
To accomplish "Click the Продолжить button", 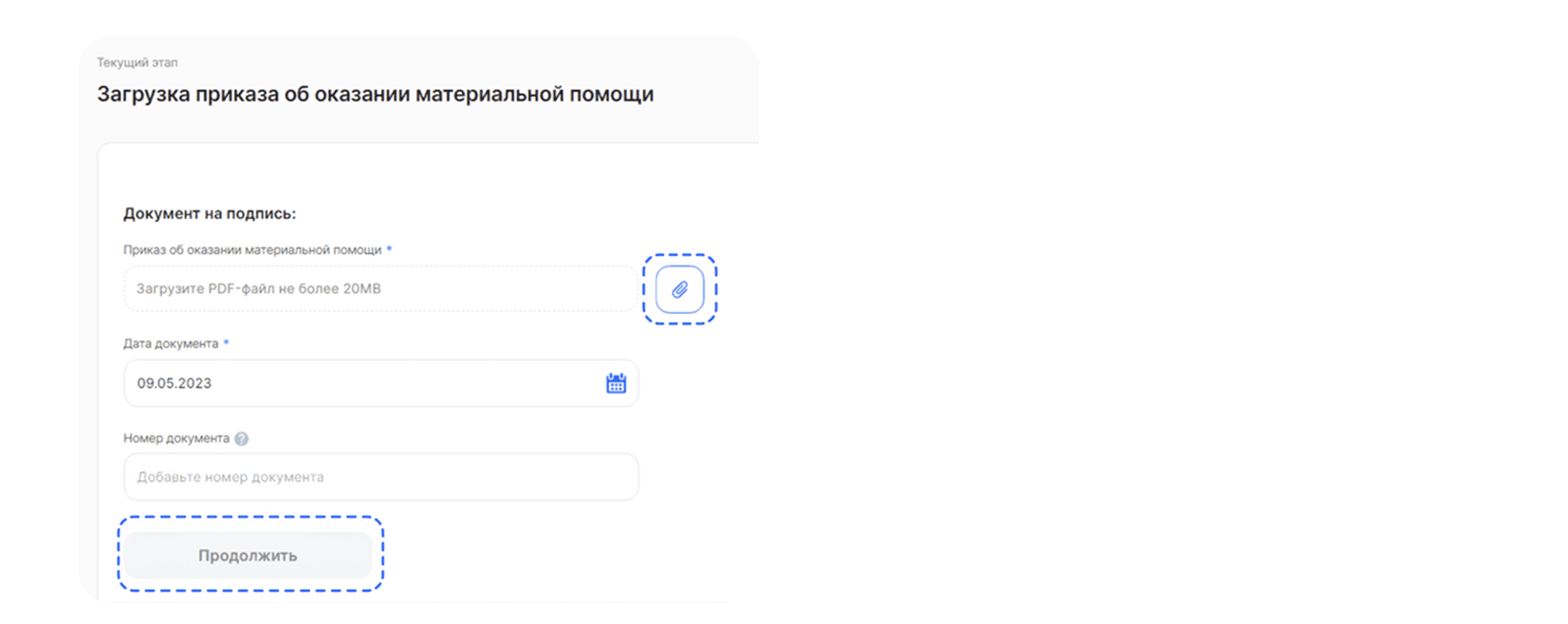I will point(248,556).
